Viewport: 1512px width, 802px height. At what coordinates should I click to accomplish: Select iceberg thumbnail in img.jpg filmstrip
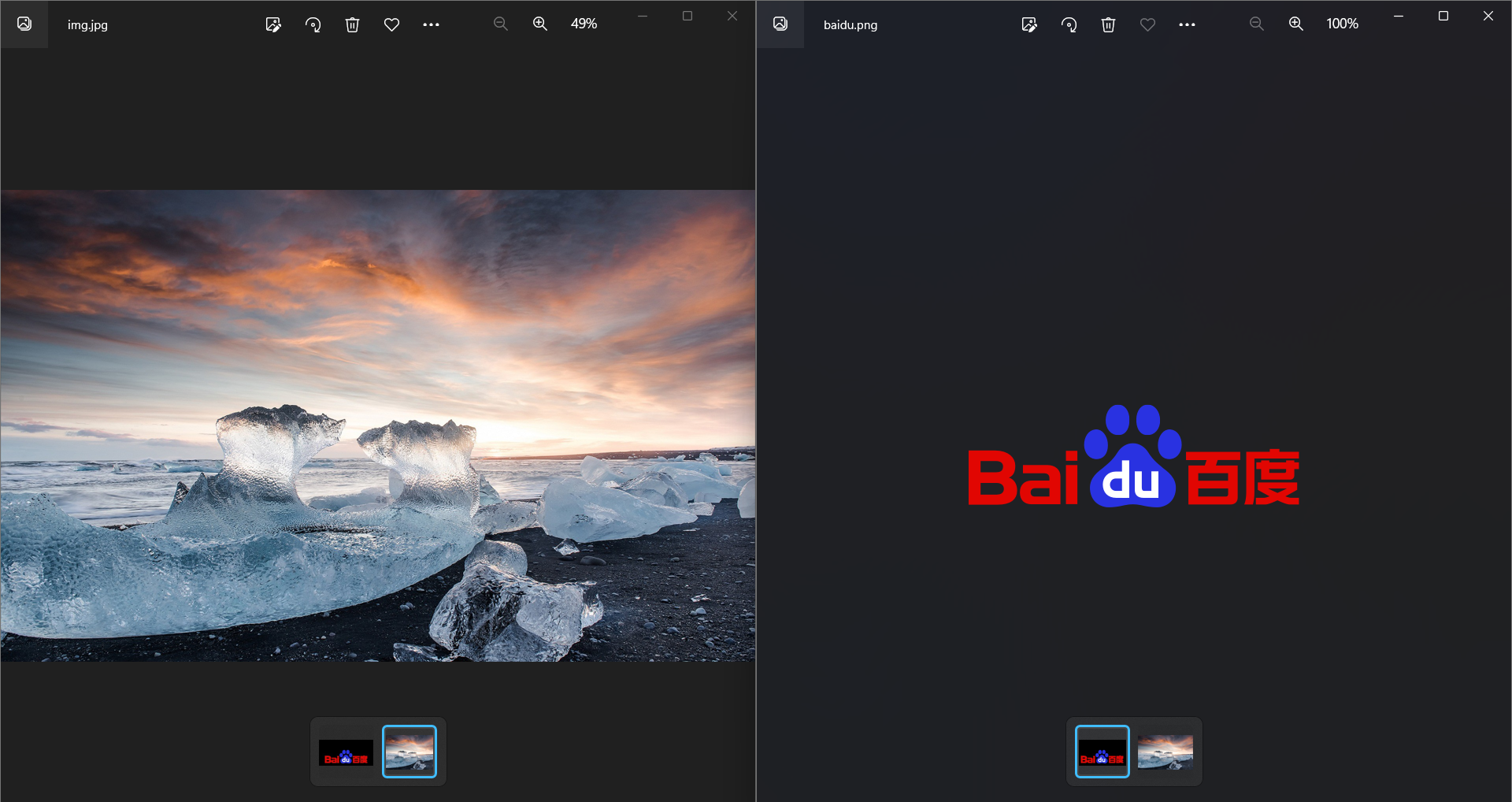click(409, 752)
